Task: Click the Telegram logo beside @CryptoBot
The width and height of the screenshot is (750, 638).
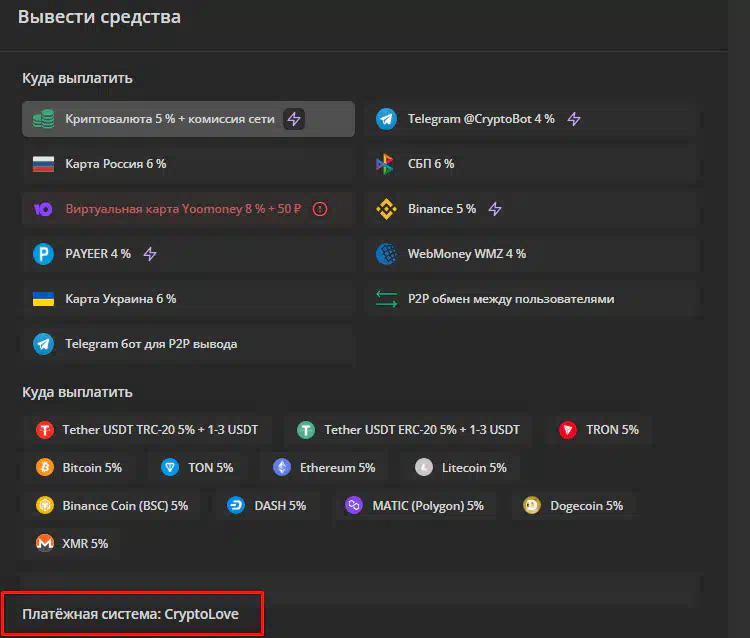Action: (x=386, y=119)
